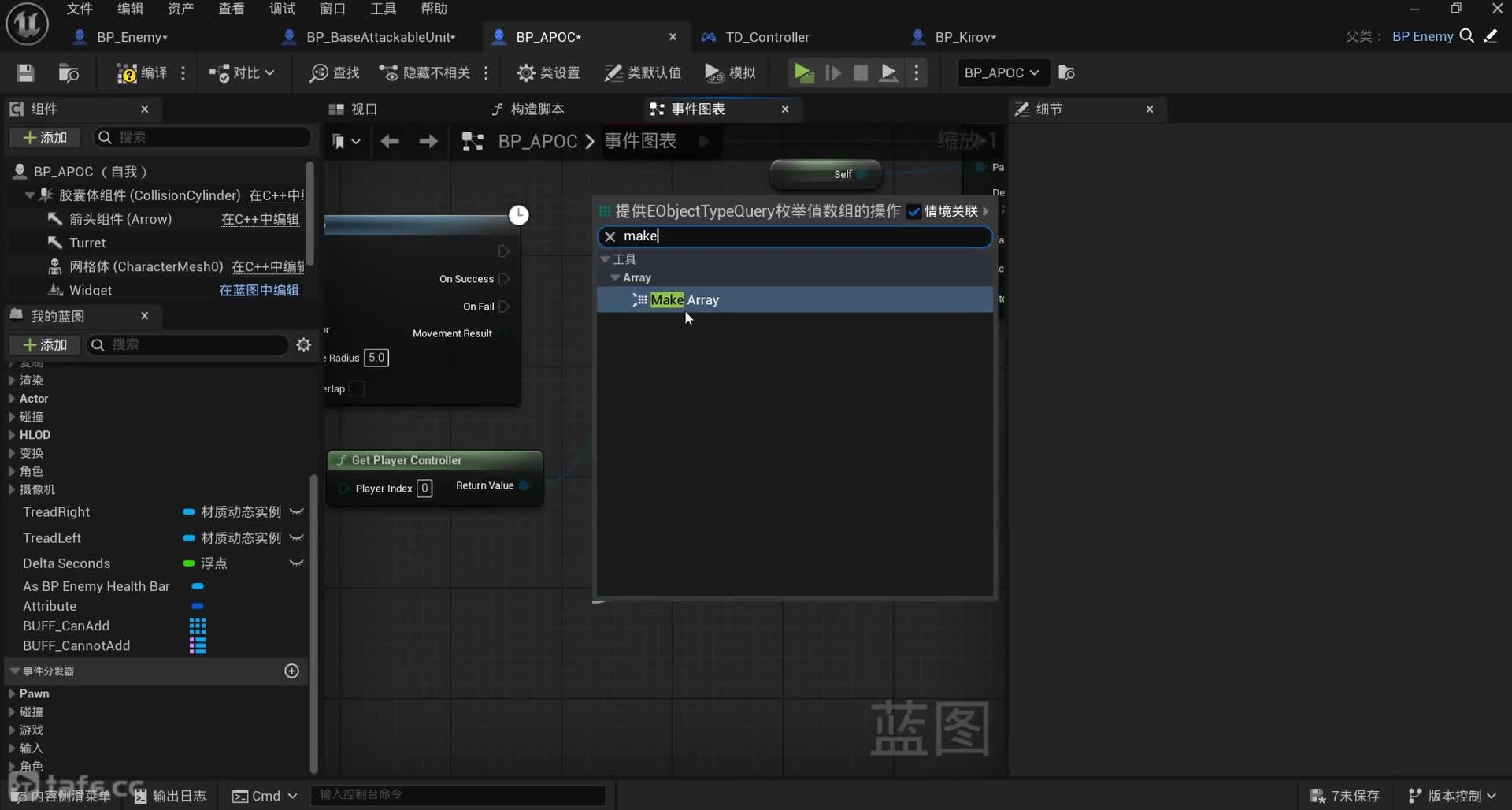Click the Find magnifier icon
This screenshot has height=810, width=1512.
tap(318, 72)
